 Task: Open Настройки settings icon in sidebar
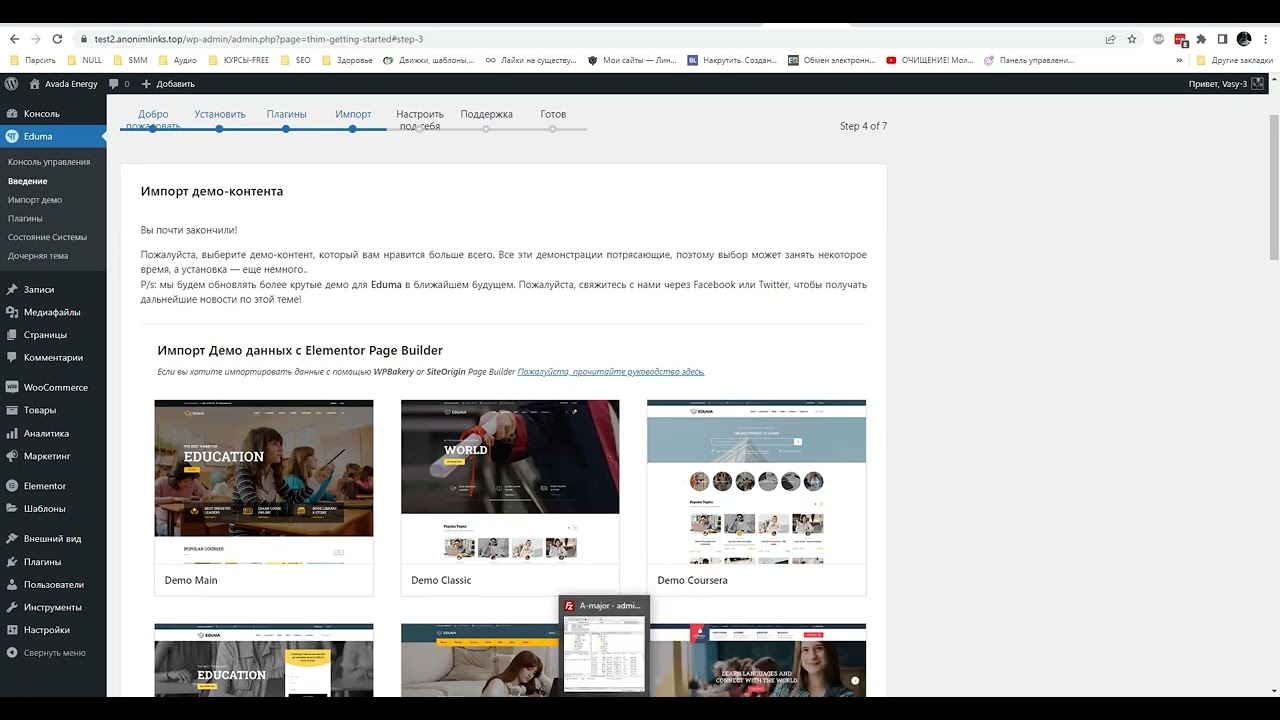point(12,630)
